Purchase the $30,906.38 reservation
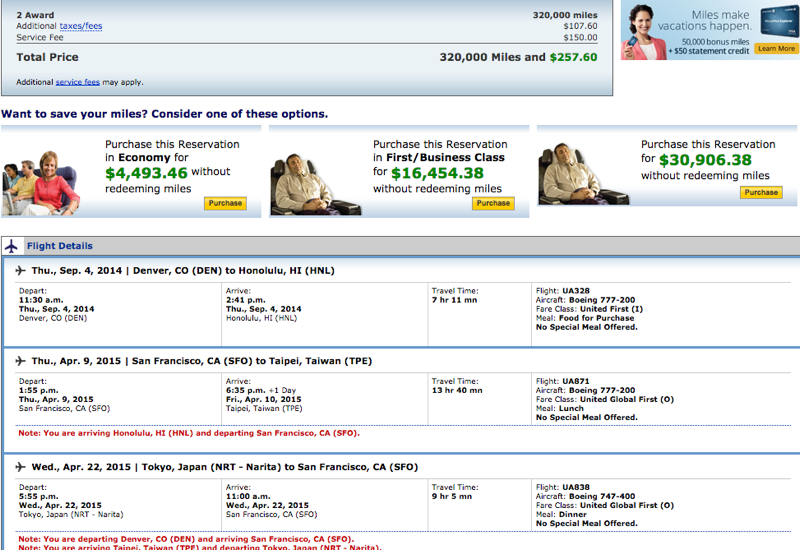The height and width of the screenshot is (550, 800). tap(761, 192)
